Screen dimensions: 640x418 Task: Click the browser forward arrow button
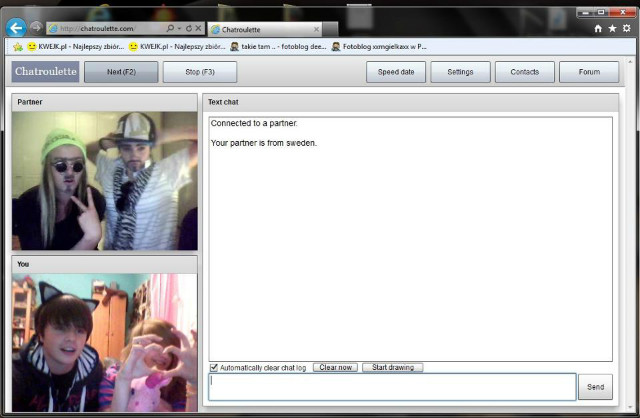[36, 28]
